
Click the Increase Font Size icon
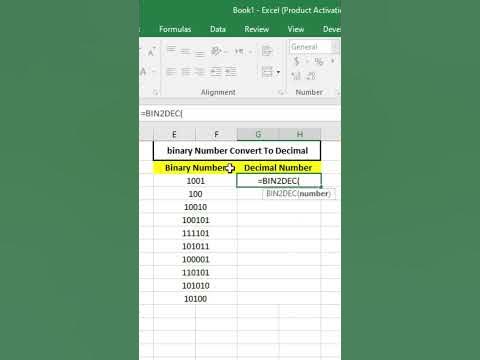152,52
